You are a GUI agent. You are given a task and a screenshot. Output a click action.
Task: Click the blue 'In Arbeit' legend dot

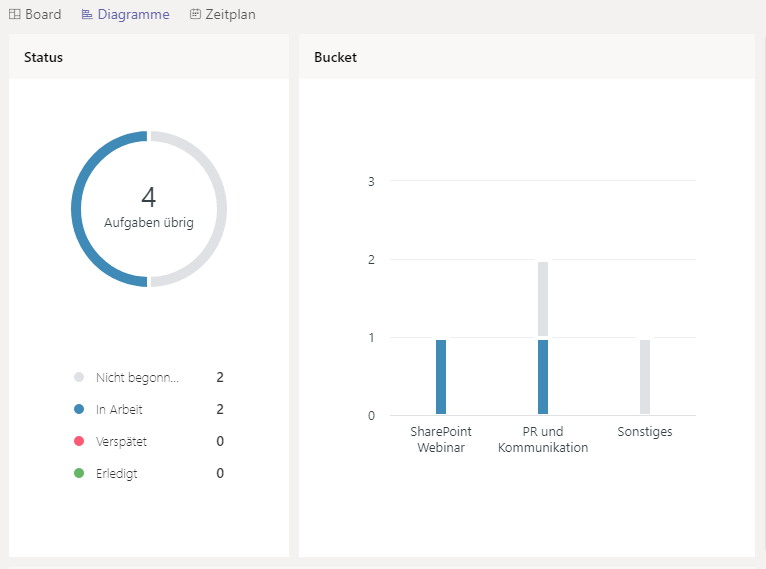tap(79, 409)
